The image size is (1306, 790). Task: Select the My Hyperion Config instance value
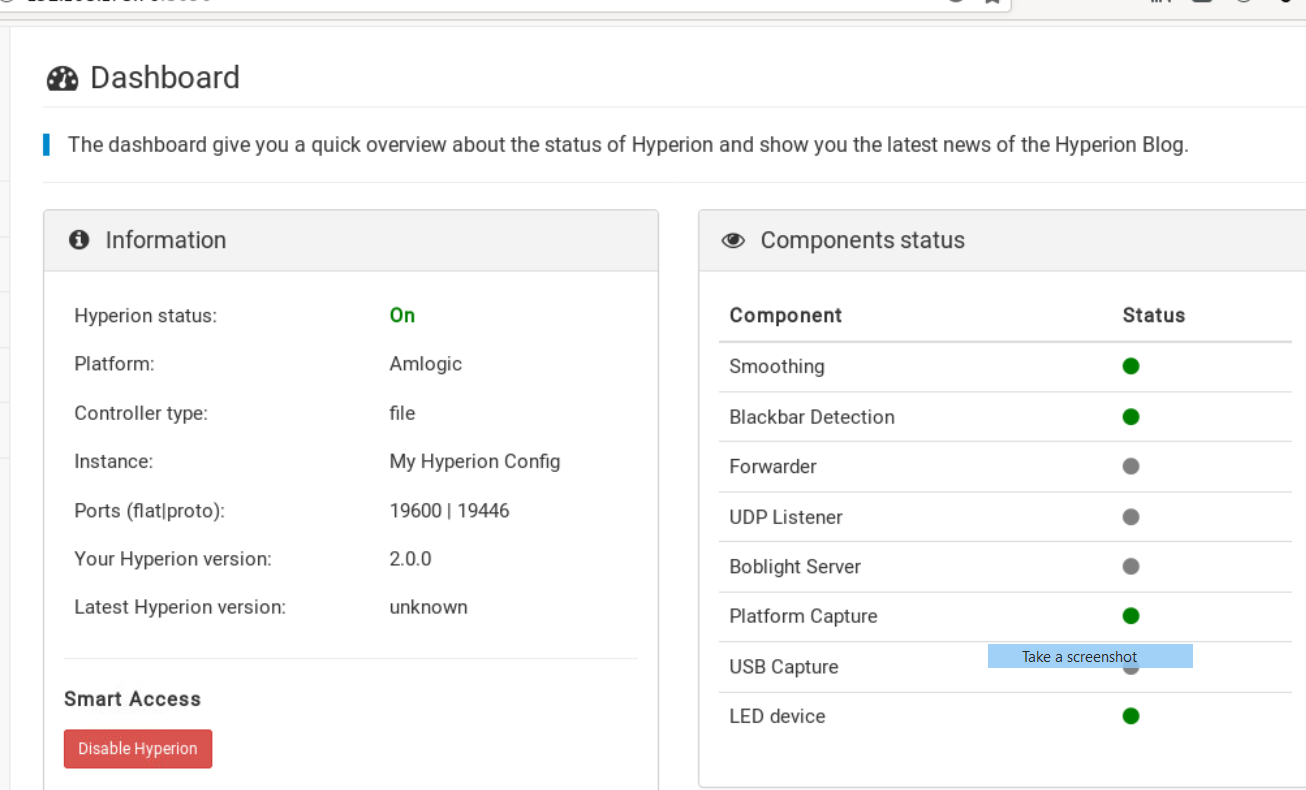coord(475,462)
